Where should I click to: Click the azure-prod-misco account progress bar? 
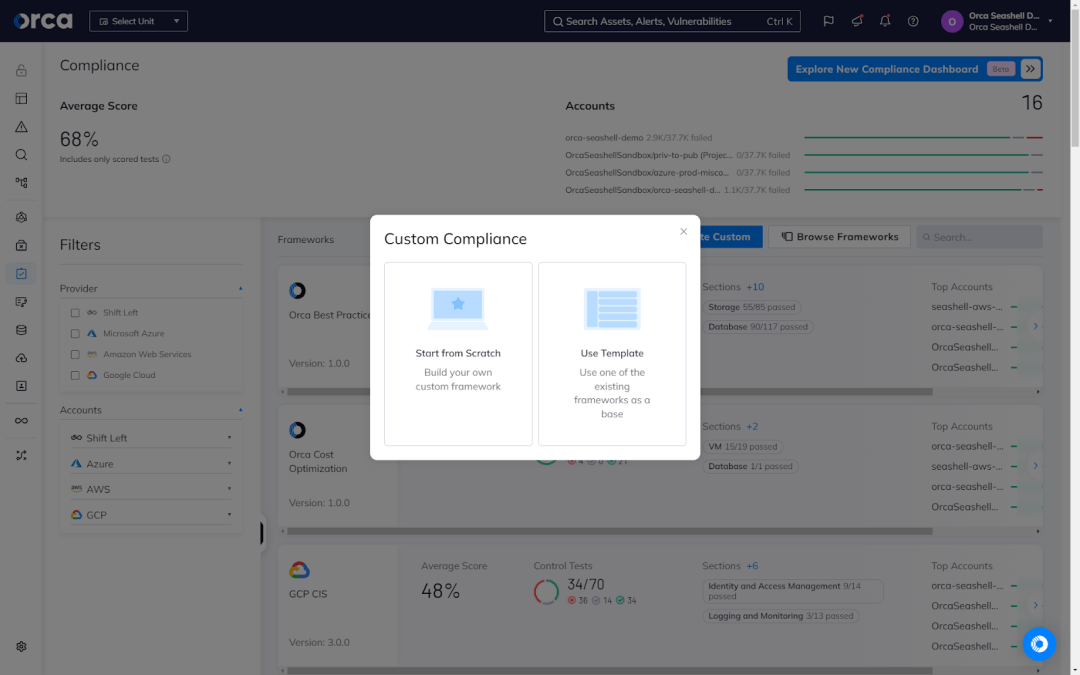tap(923, 172)
